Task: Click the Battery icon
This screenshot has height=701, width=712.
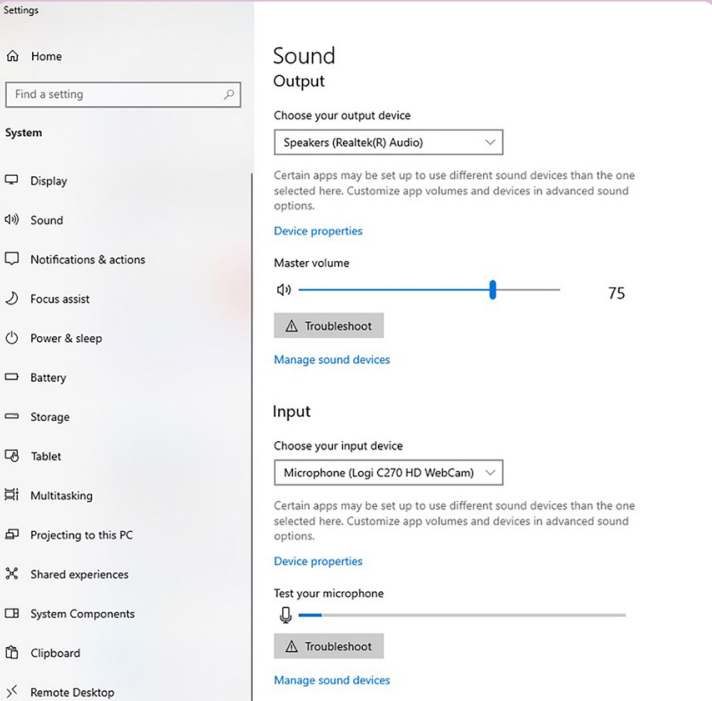Action: (12, 377)
